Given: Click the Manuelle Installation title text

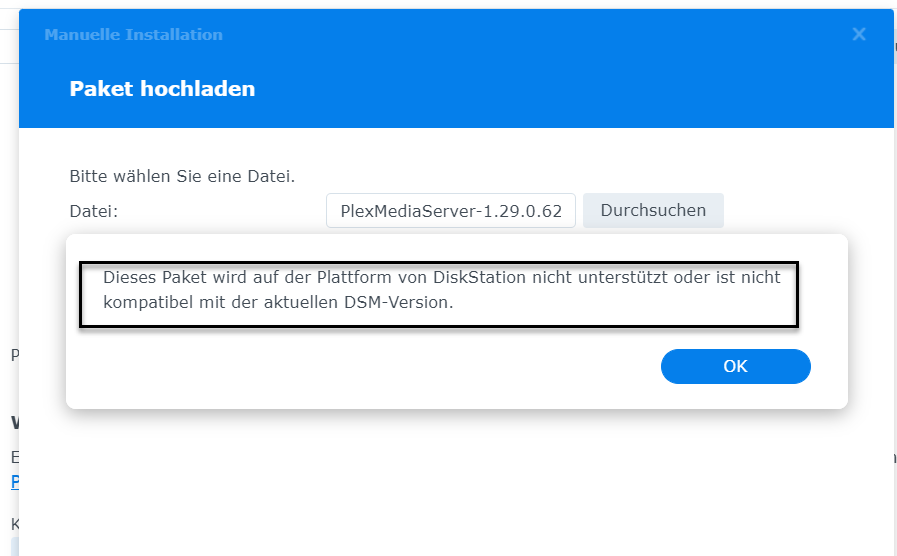Looking at the screenshot, I should (x=133, y=35).
